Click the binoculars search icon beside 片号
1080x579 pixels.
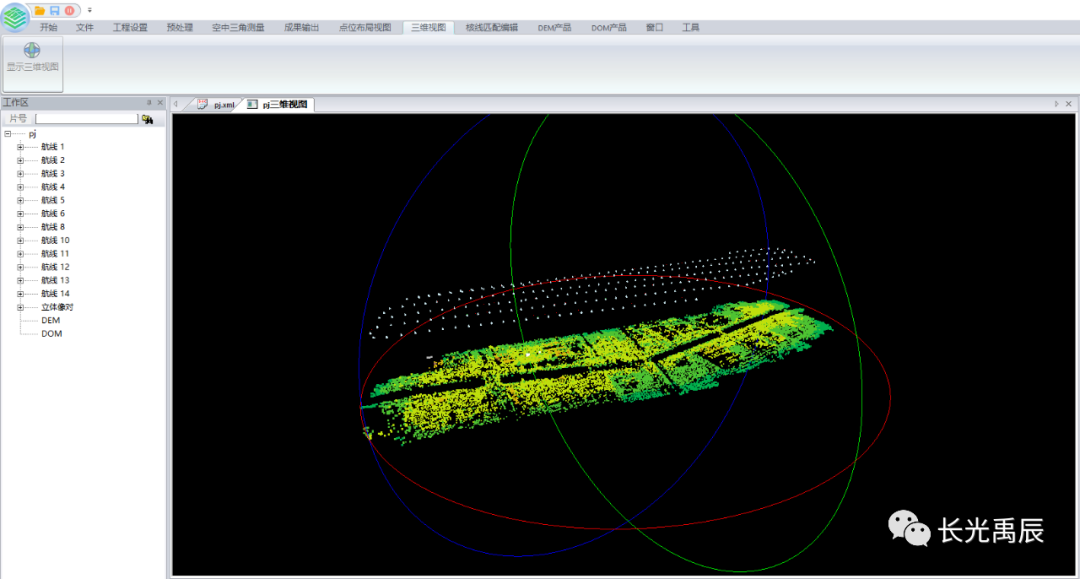[148, 119]
